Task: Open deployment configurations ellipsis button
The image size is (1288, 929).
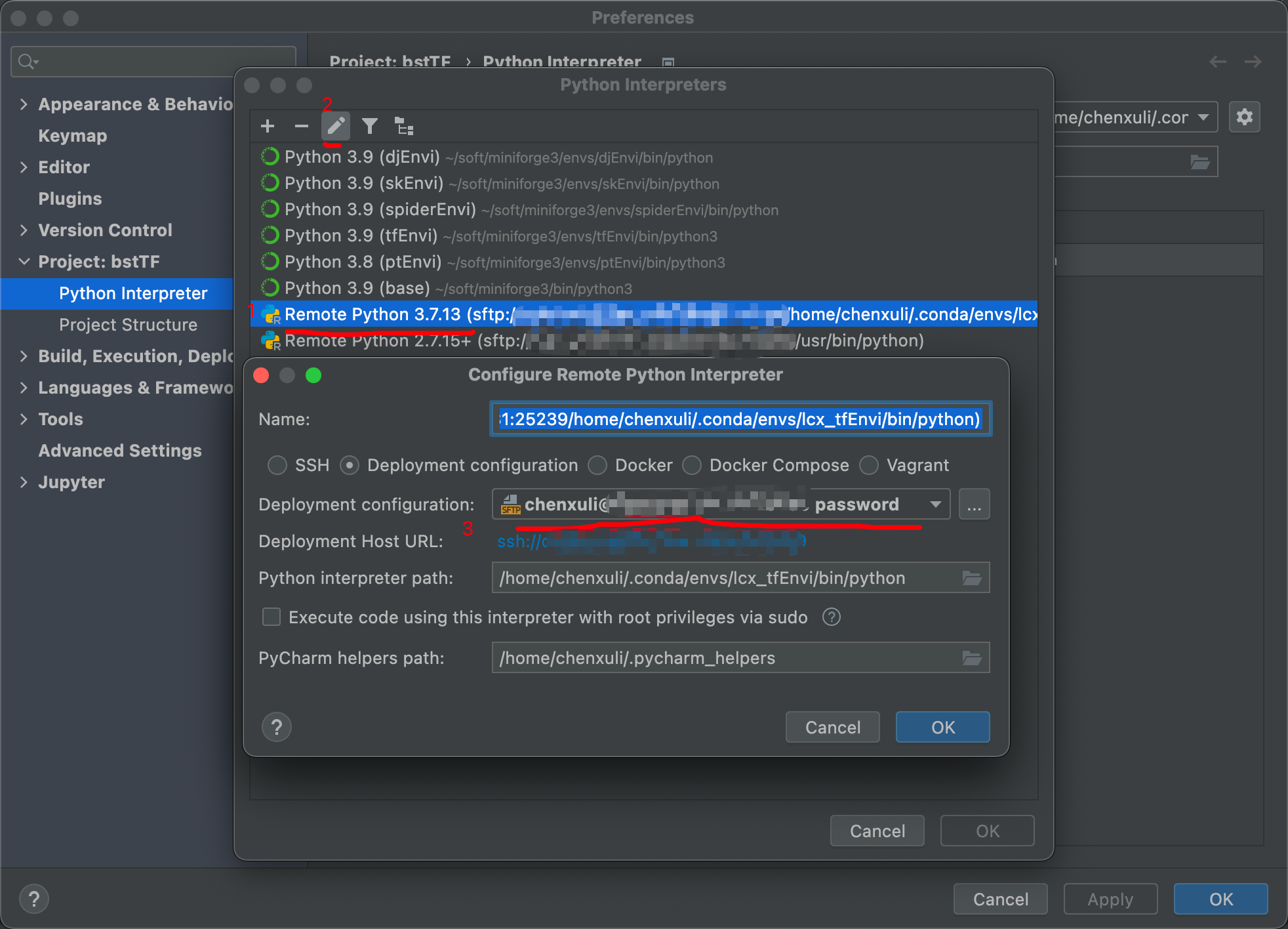Action: (x=975, y=505)
